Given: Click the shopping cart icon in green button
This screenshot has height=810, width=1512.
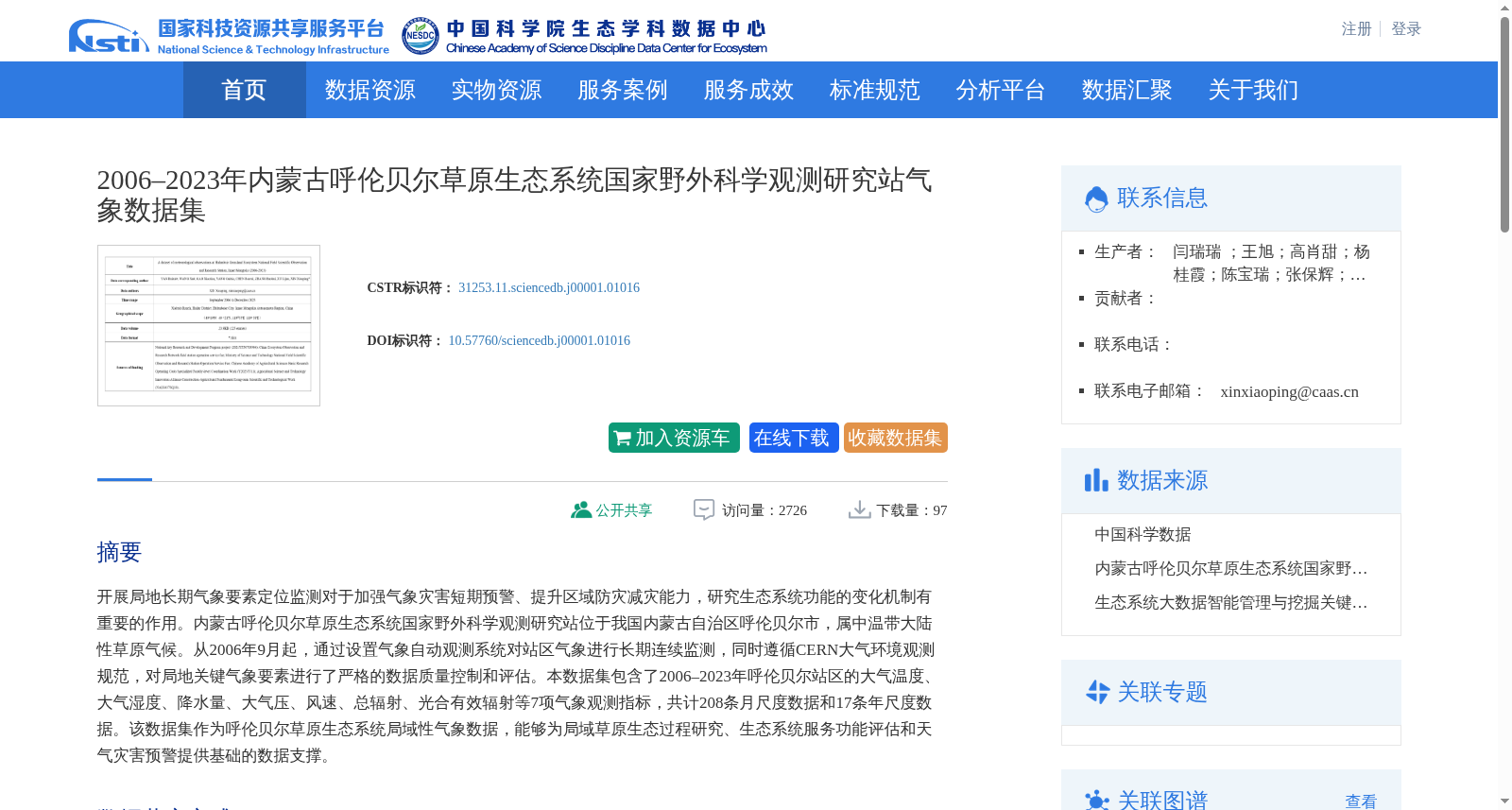Looking at the screenshot, I should pyautogui.click(x=622, y=439).
